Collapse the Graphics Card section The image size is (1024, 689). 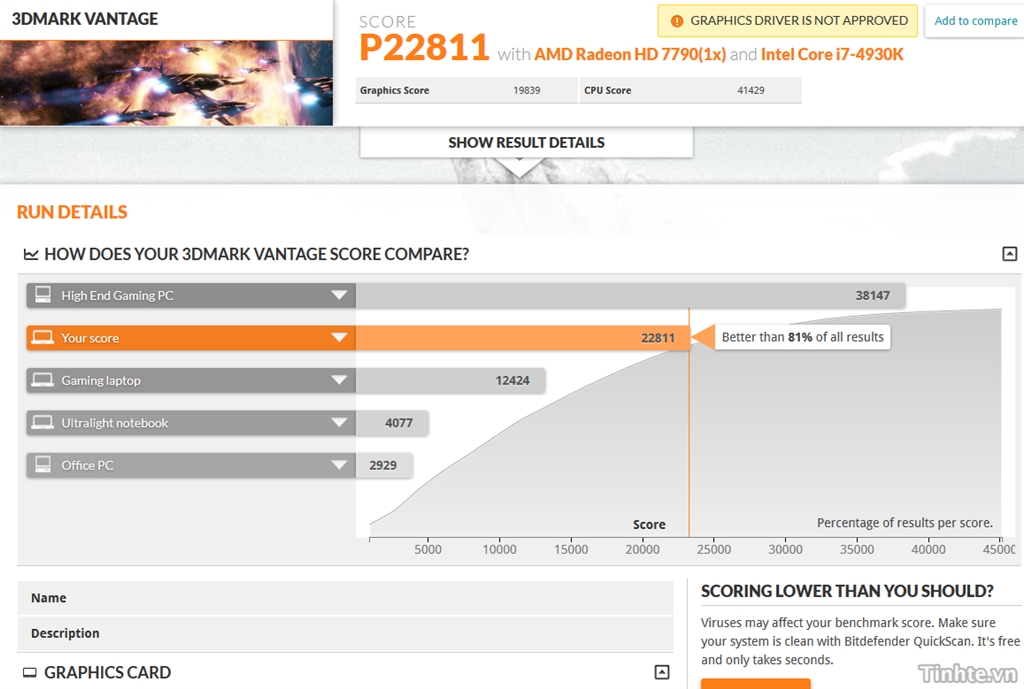662,672
